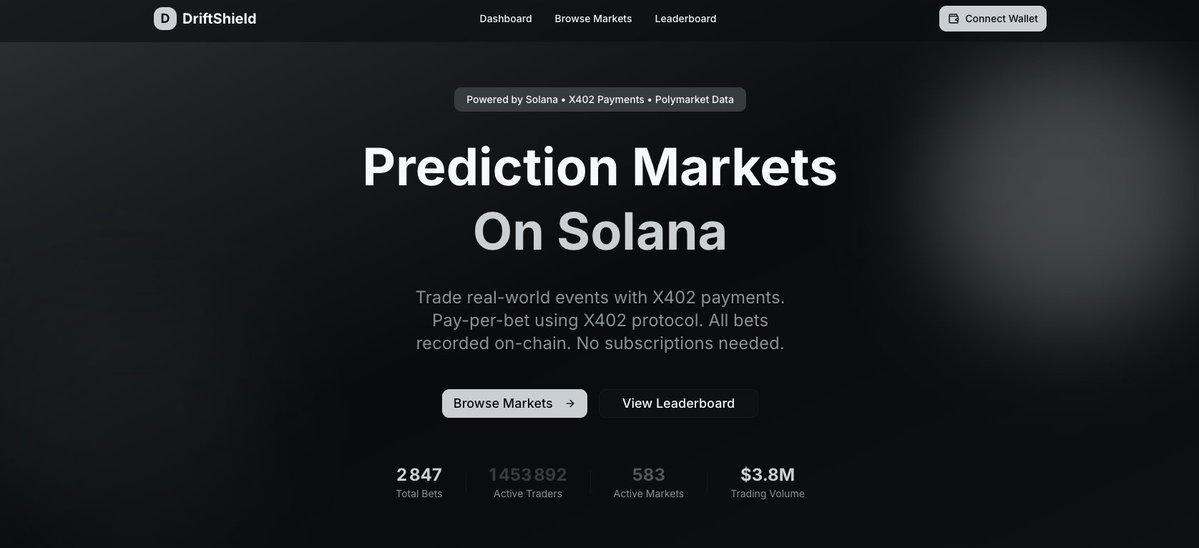The height and width of the screenshot is (548, 1199).
Task: Click the arrow icon on the hero Browse Markets button
Action: (x=570, y=404)
